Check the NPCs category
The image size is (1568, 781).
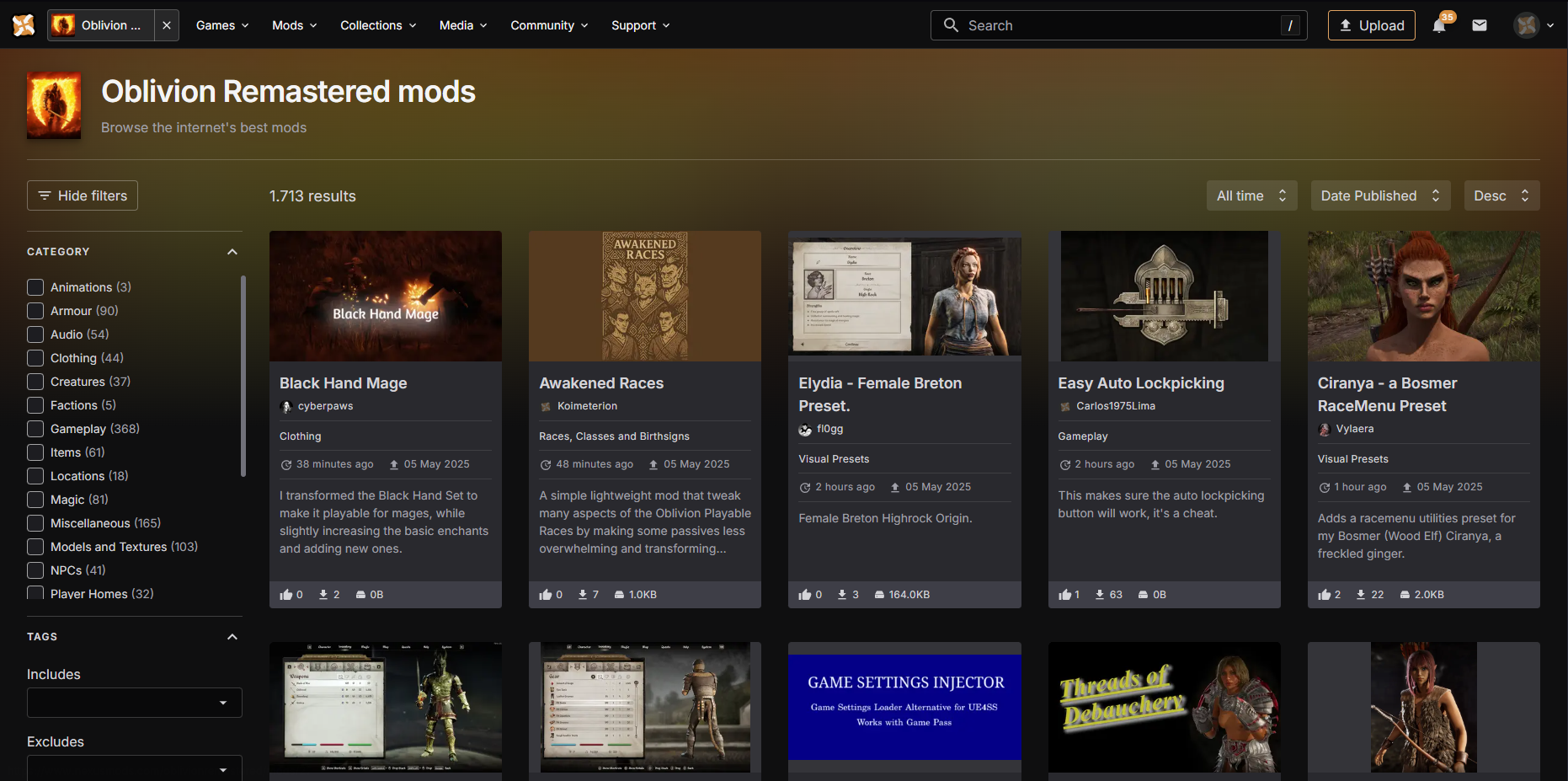[x=35, y=570]
